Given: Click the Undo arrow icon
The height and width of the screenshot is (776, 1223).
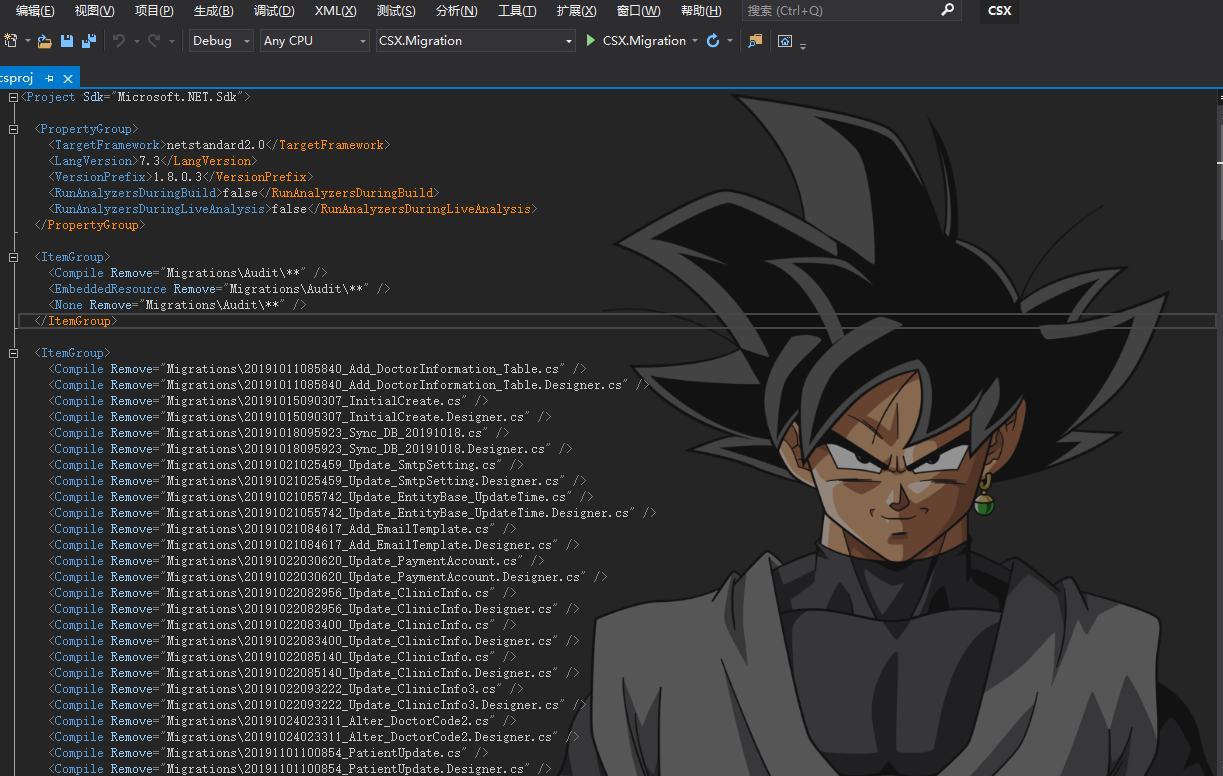Looking at the screenshot, I should 119,41.
